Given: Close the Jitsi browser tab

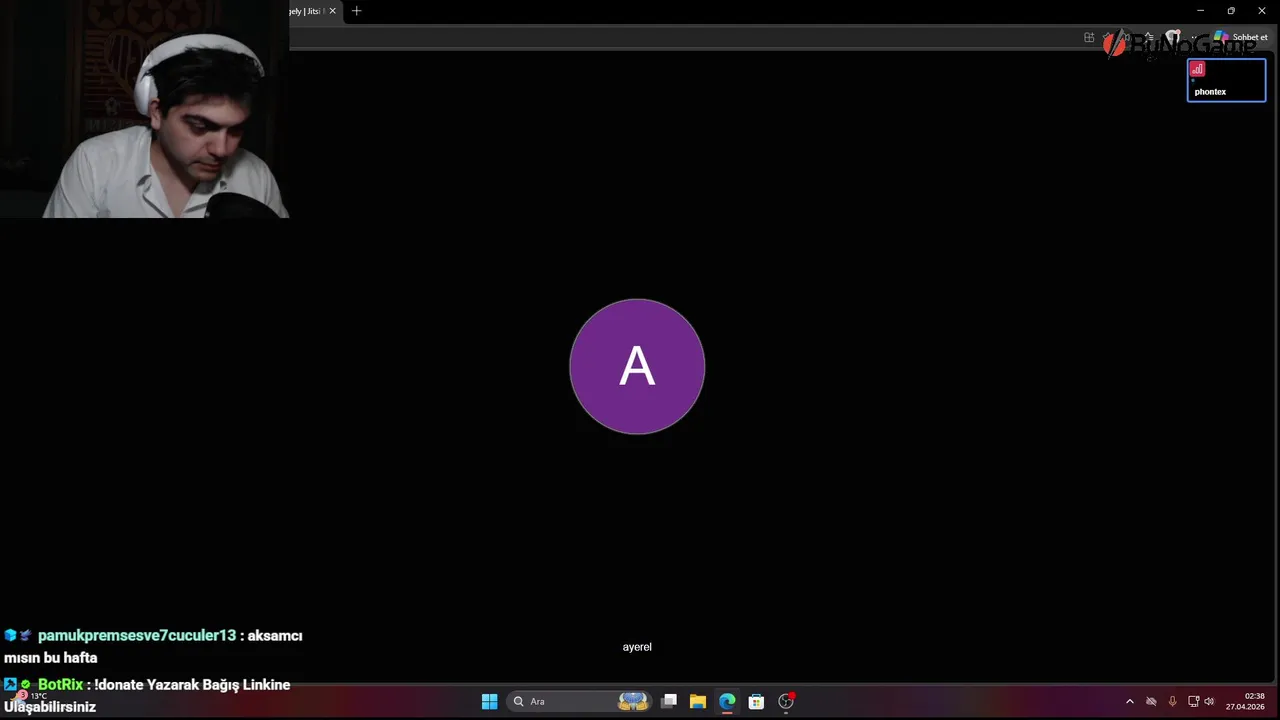Looking at the screenshot, I should 333,11.
